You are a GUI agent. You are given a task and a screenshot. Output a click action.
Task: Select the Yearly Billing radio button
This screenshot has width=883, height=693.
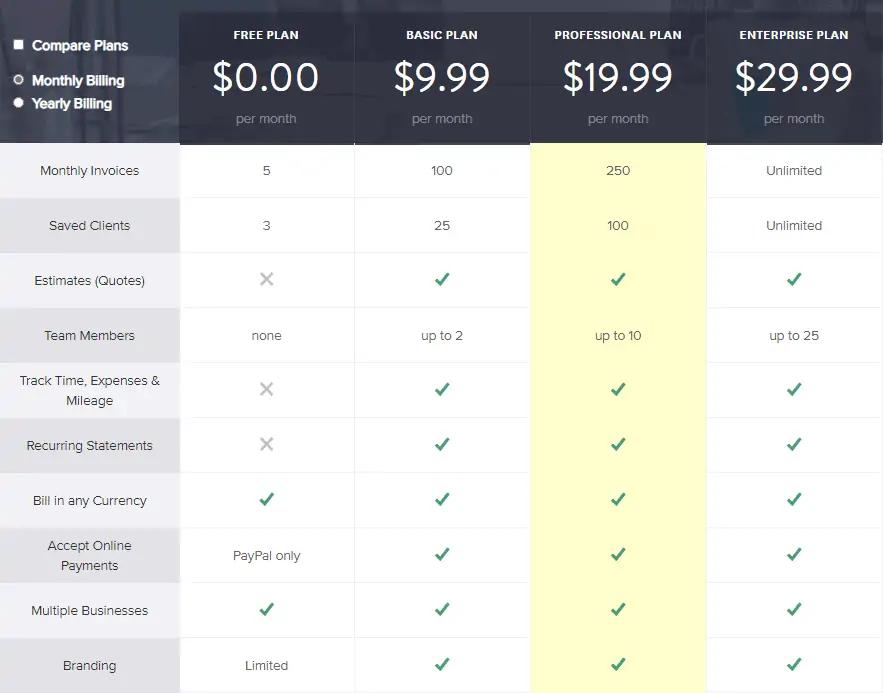point(19,103)
